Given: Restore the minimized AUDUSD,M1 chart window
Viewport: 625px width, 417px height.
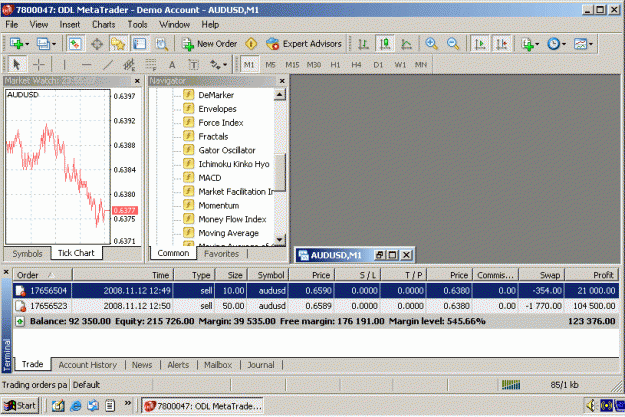Looking at the screenshot, I should click(380, 255).
